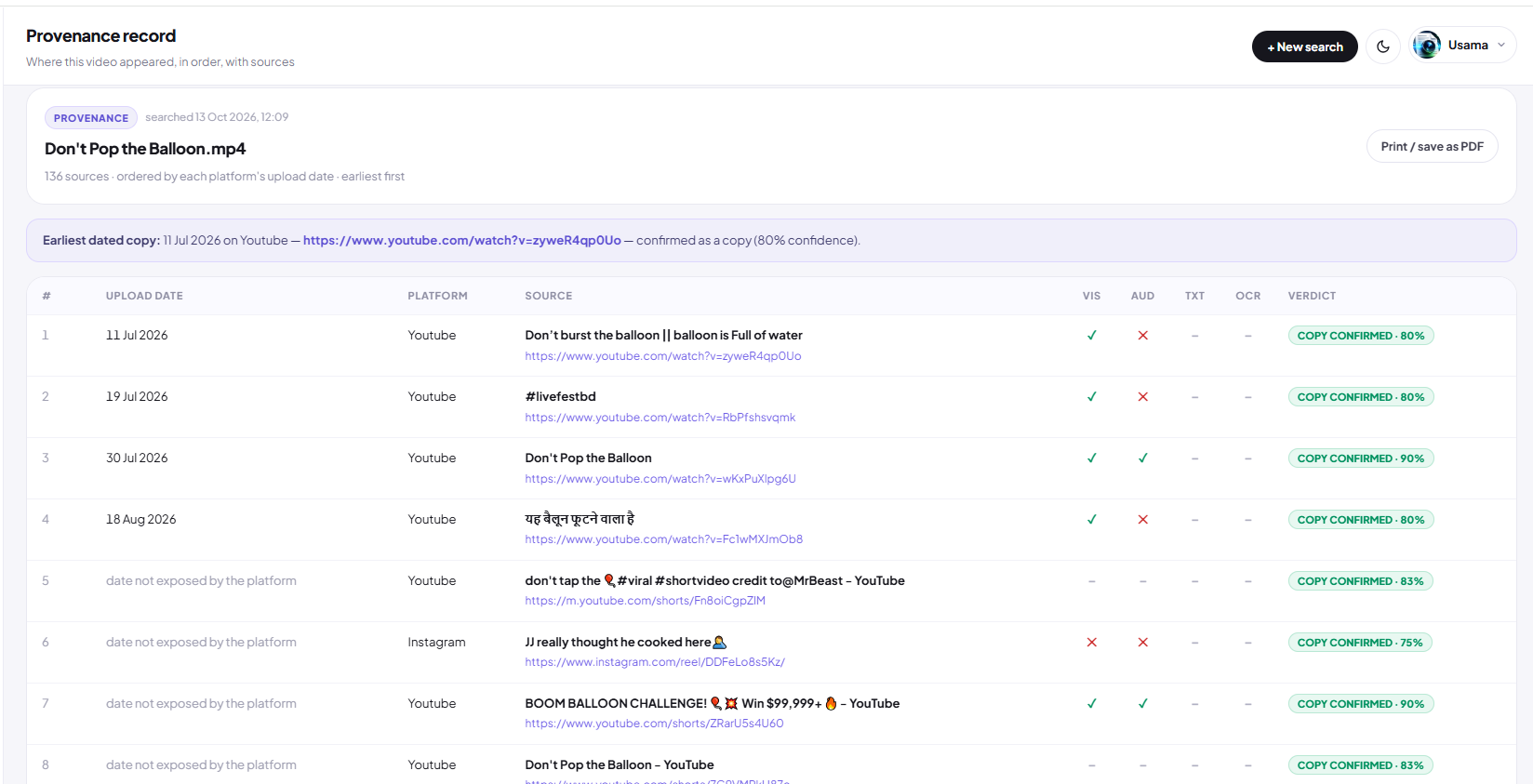Click COPY CONFIRMED 75% badge on Instagram row

pyautogui.click(x=1360, y=643)
